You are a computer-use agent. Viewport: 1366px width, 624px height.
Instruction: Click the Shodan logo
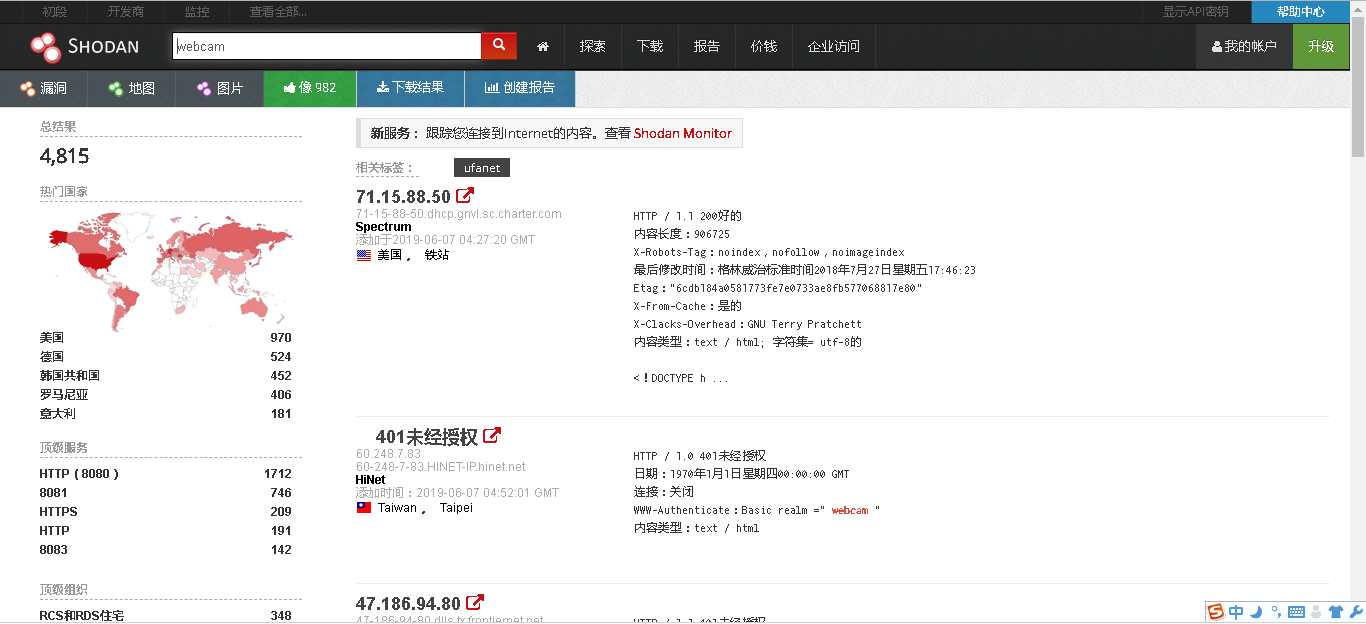click(x=84, y=46)
